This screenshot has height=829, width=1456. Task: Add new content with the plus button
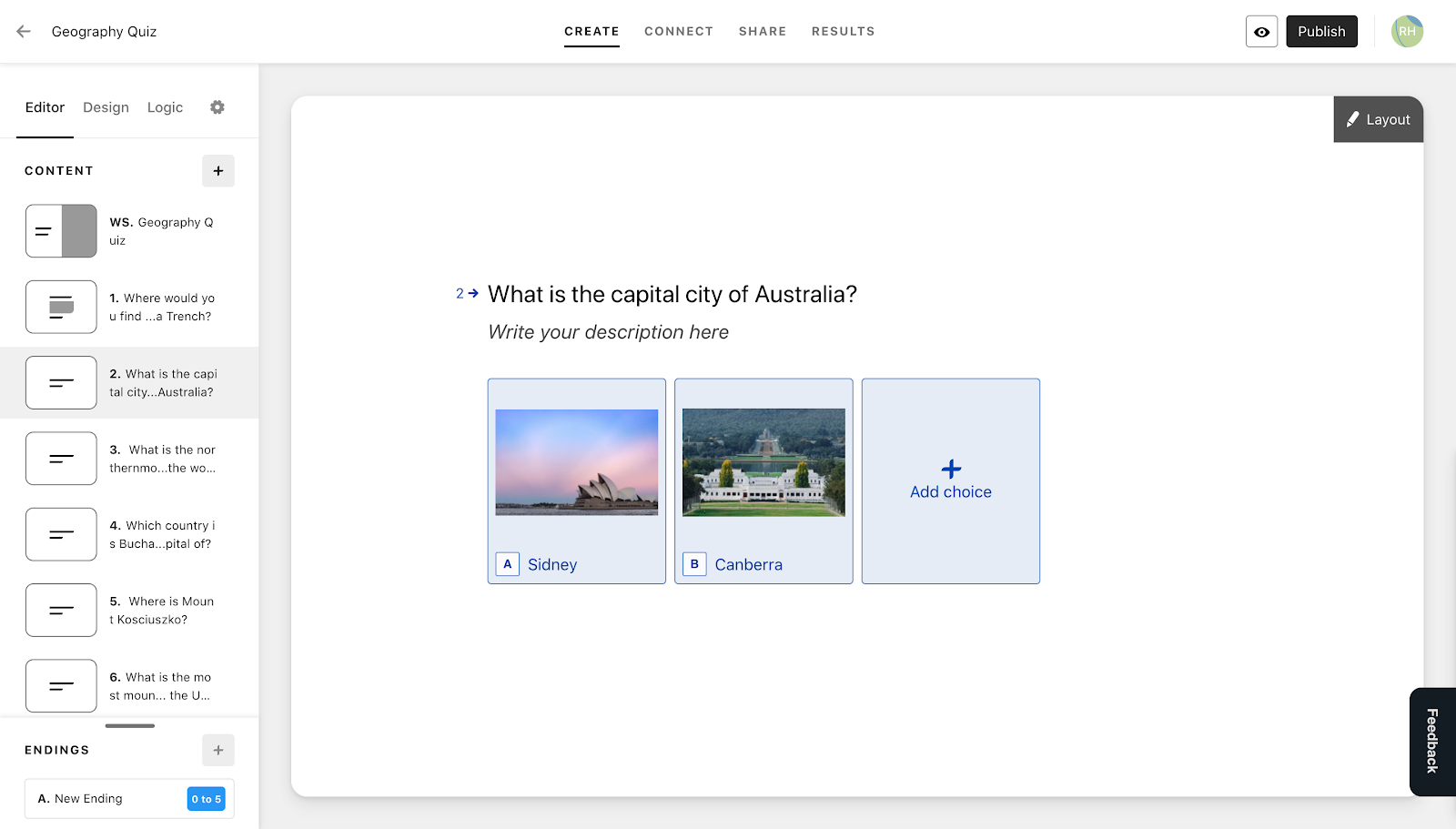pos(218,171)
